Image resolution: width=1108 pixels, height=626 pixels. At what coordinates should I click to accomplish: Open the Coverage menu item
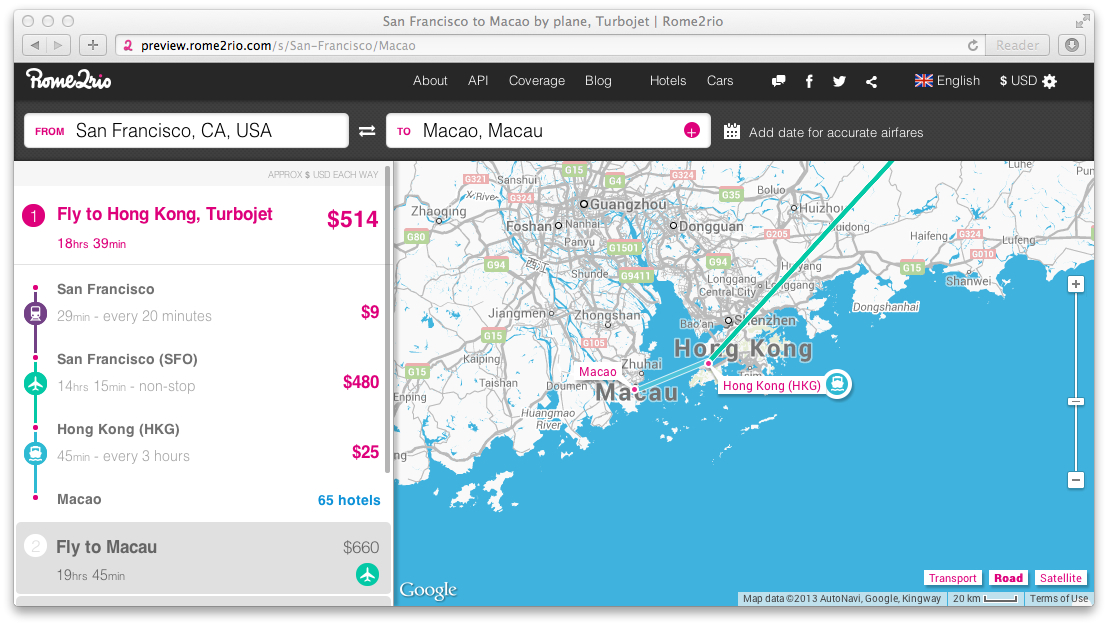pyautogui.click(x=537, y=81)
